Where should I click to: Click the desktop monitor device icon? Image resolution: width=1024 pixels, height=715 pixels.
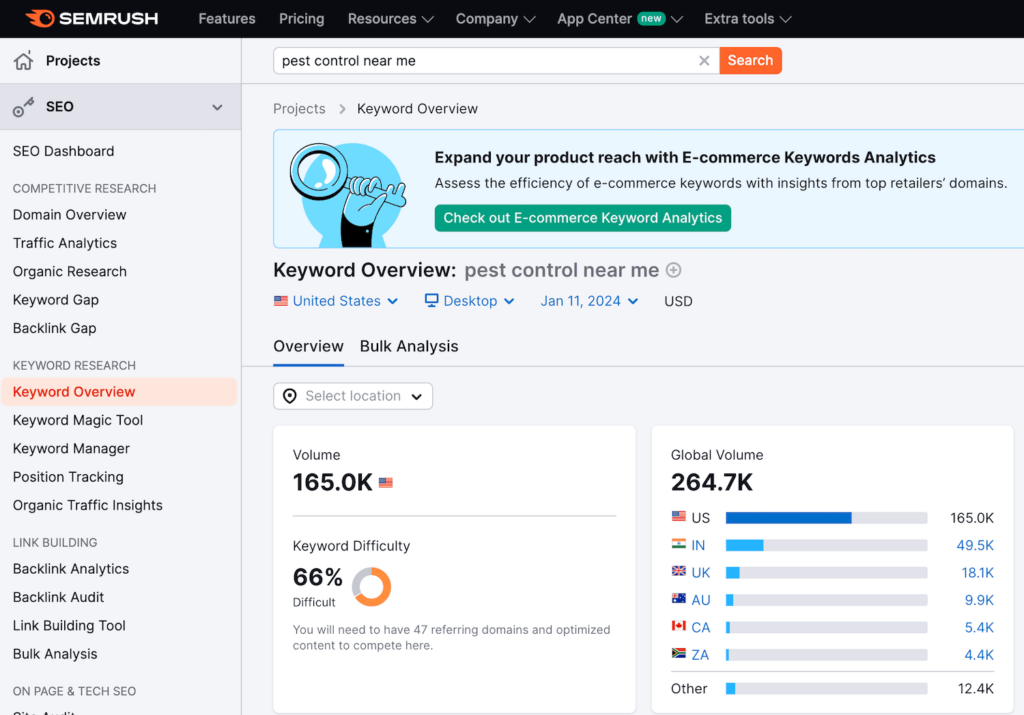pos(431,300)
